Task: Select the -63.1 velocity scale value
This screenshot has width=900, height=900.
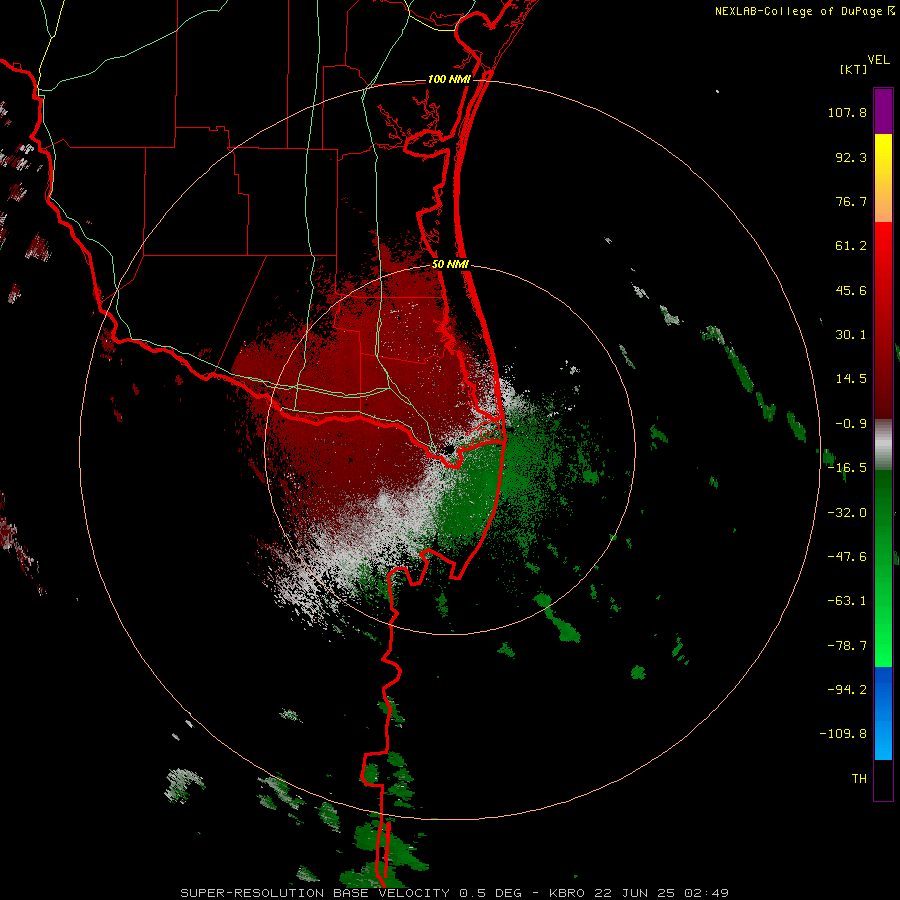Action: (847, 601)
